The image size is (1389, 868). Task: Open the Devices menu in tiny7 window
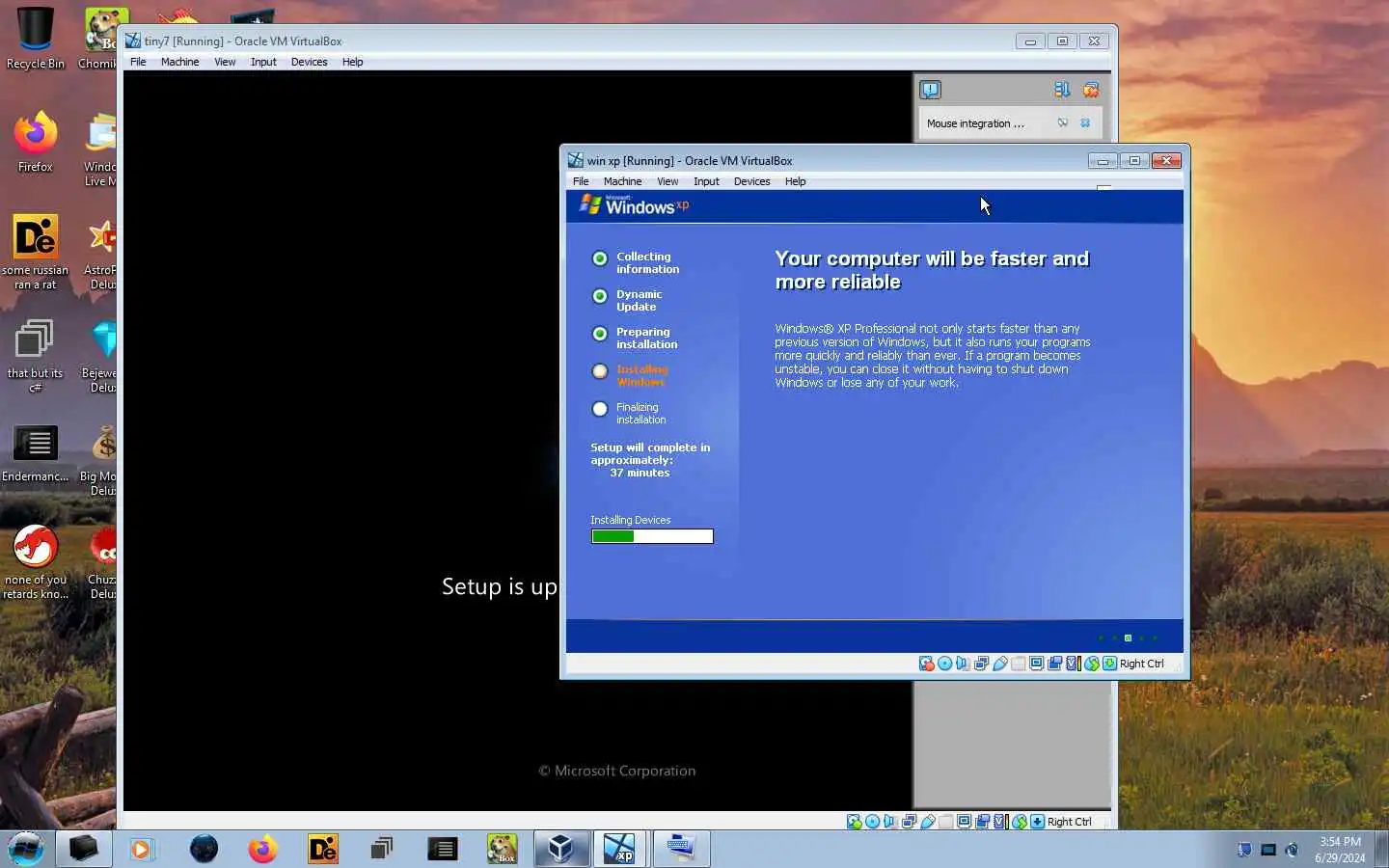coord(309,62)
